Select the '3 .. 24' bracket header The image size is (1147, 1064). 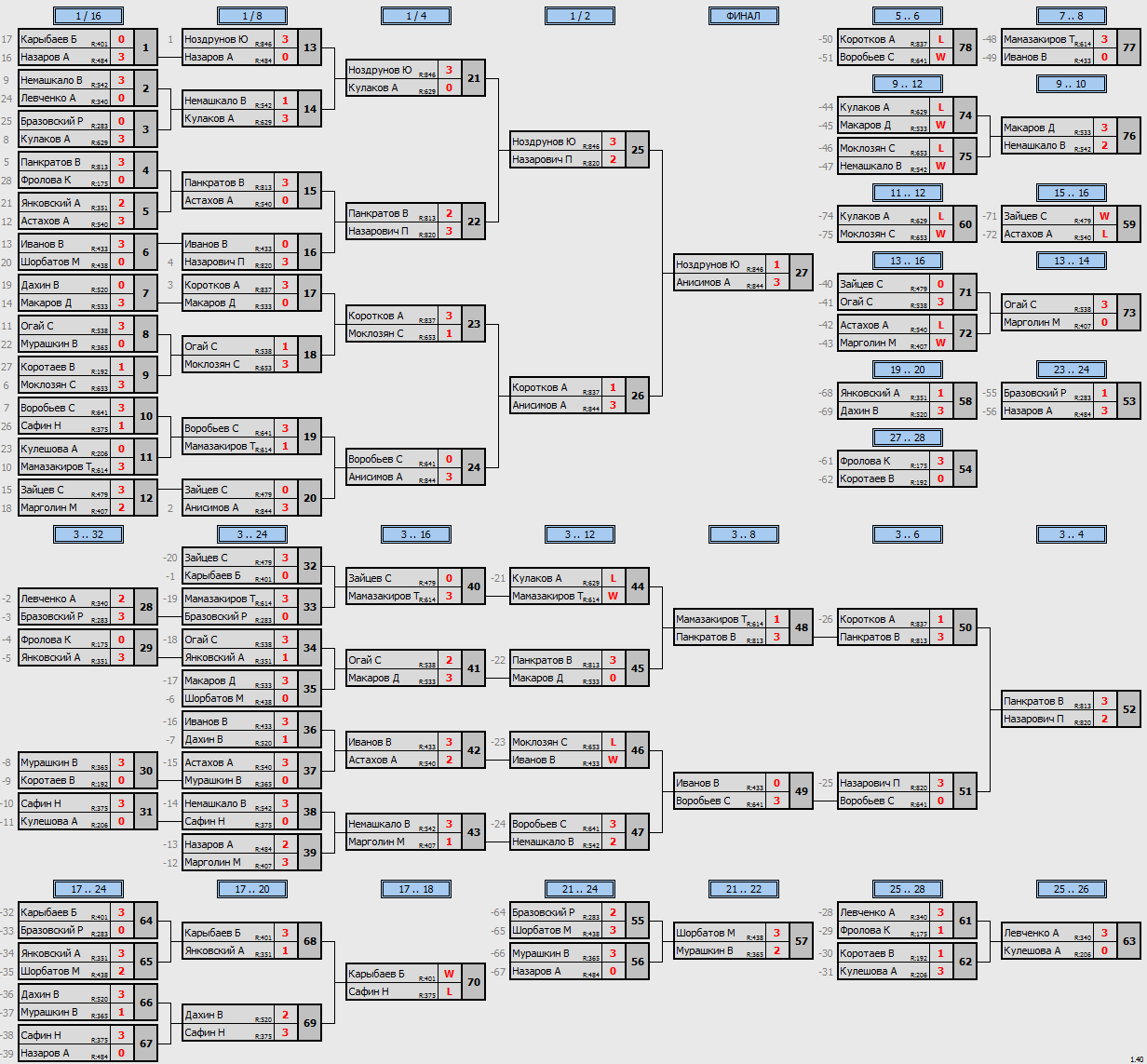[x=252, y=534]
